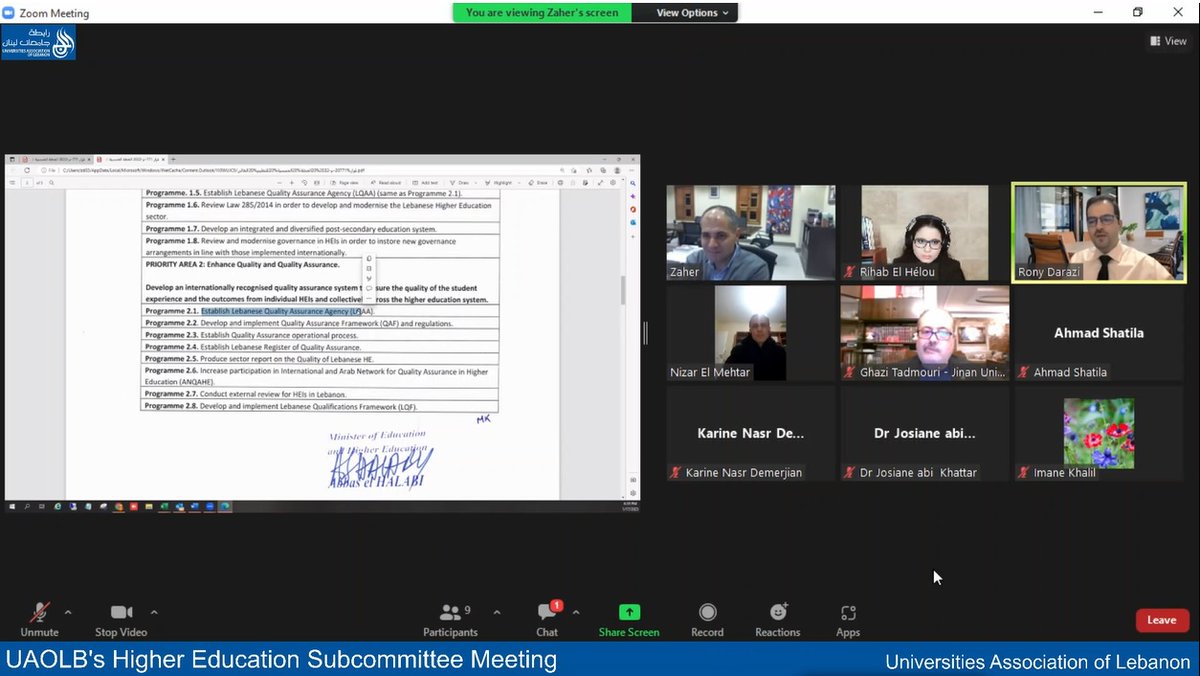Screen dimensions: 1200x676
Task: Open Zoom Apps
Action: click(x=848, y=618)
